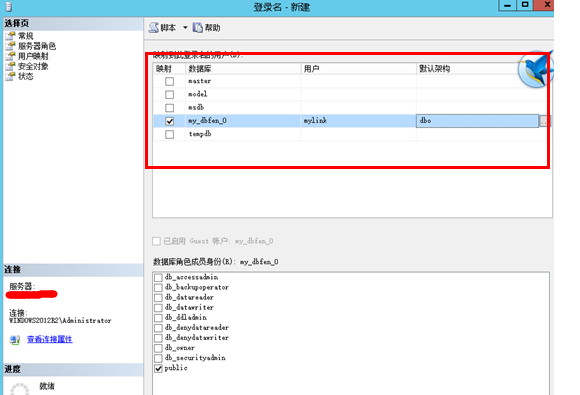Enable the db_denydatawriter role
This screenshot has height=395, width=580.
(x=158, y=338)
